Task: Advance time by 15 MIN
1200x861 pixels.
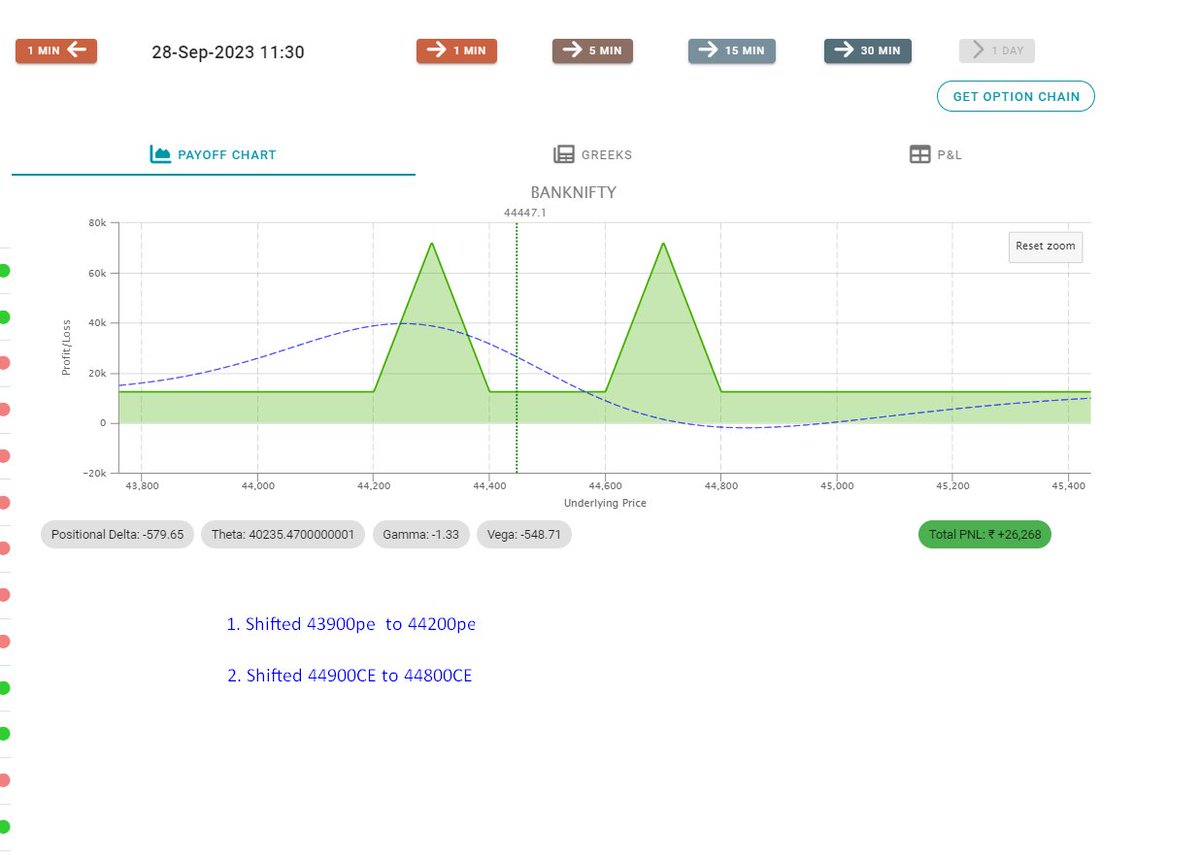Action: 731,51
